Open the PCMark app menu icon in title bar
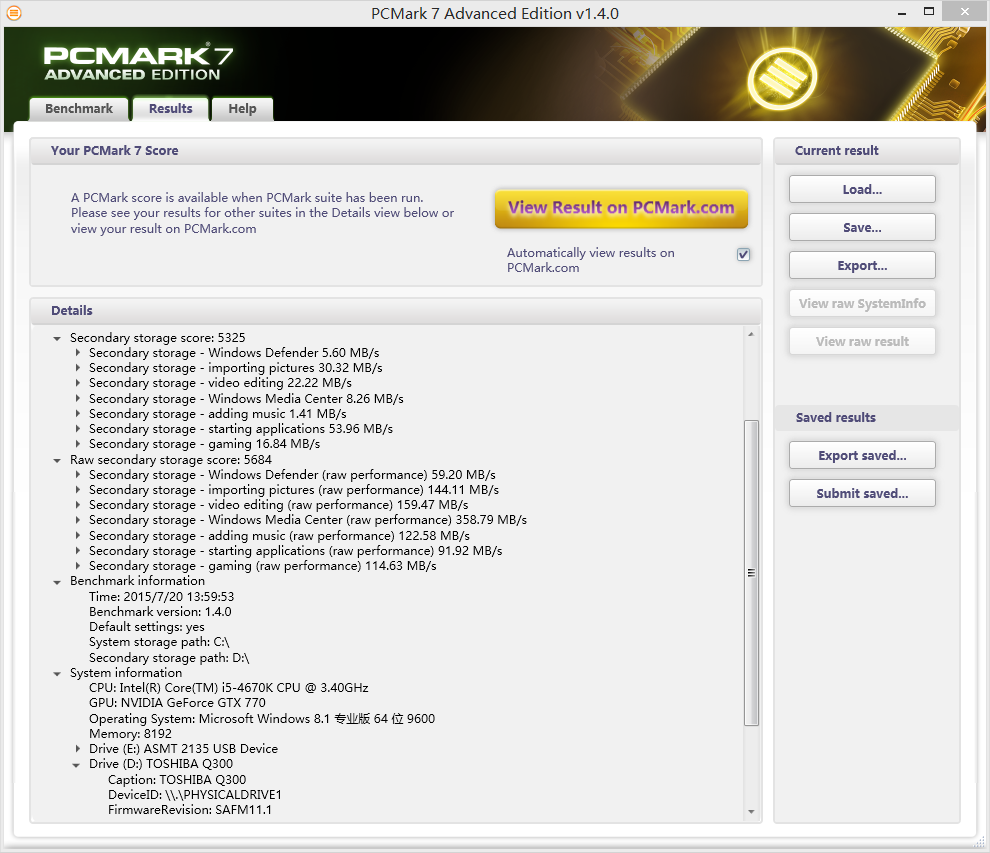The width and height of the screenshot is (990, 853). (x=13, y=13)
